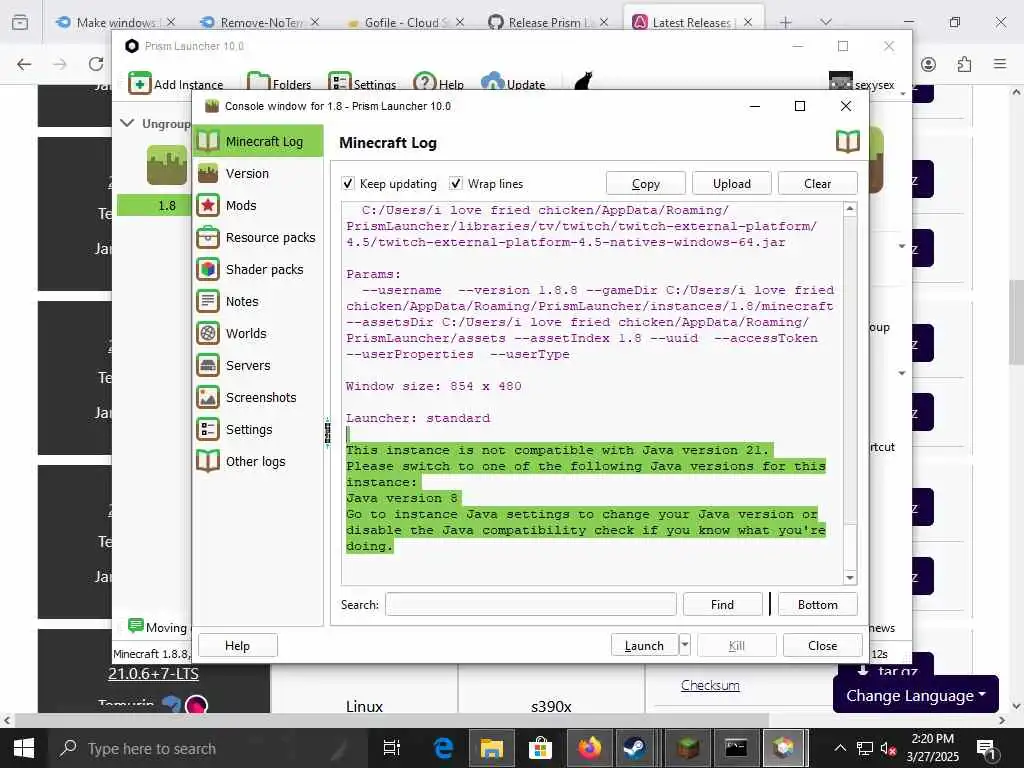Focus the log Search field
The height and width of the screenshot is (768, 1024).
tap(530, 604)
